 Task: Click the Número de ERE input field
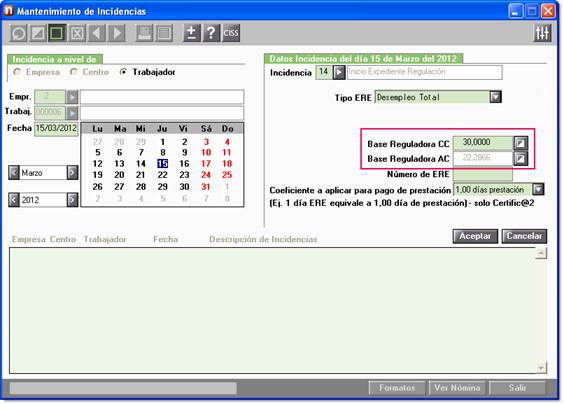[483, 174]
